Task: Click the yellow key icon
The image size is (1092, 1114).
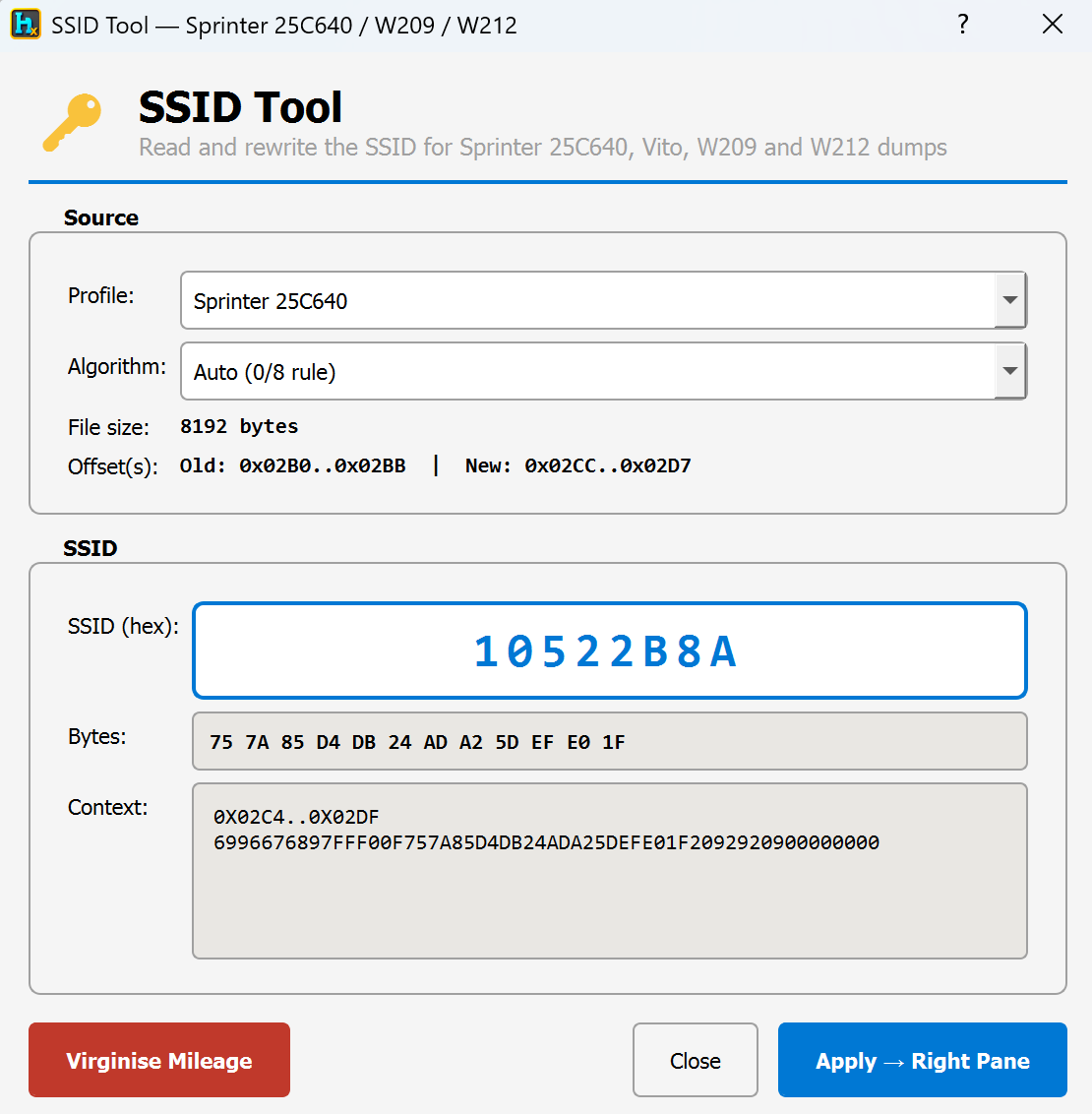Action: point(72,123)
